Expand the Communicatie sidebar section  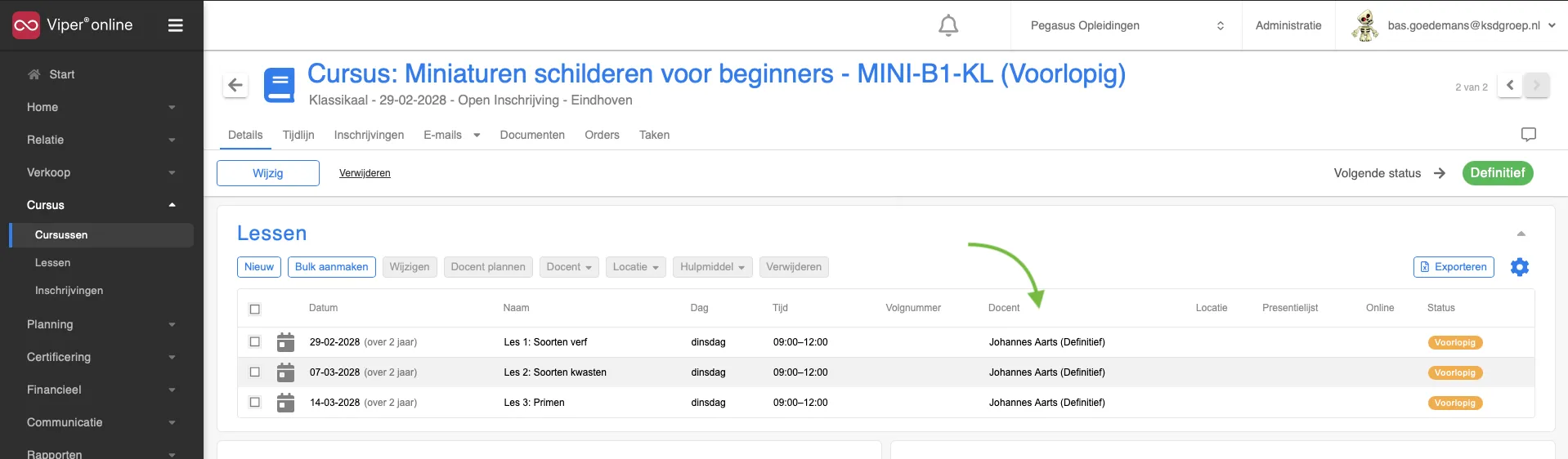101,422
